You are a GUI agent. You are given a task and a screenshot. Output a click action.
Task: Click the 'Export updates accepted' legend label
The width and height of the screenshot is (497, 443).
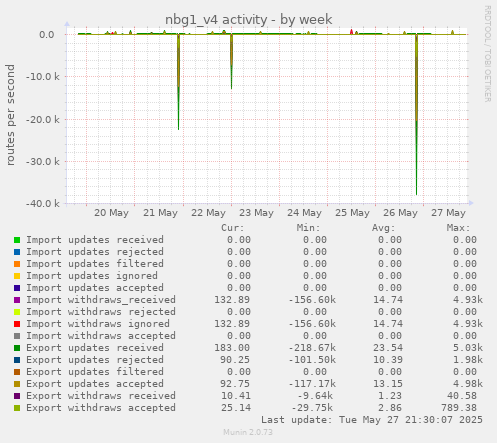95,384
